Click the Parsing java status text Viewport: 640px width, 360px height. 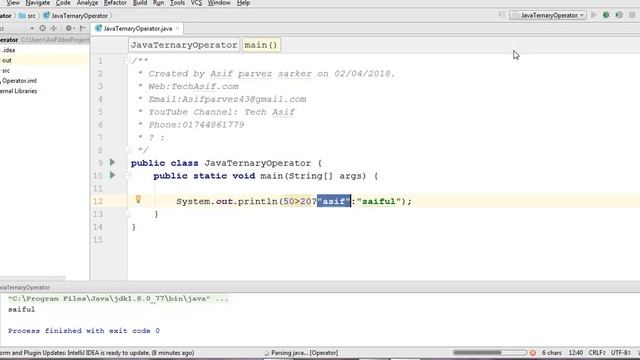(x=304, y=353)
